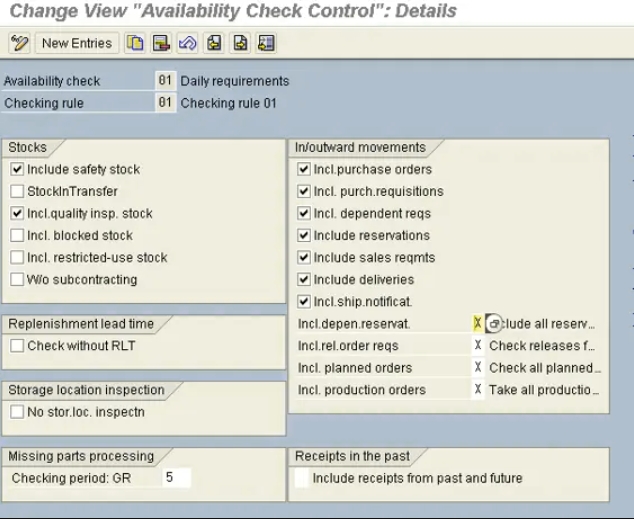Enable No stor.loc. inspectn checkbox
Image resolution: width=634 pixels, height=519 pixels.
17,412
